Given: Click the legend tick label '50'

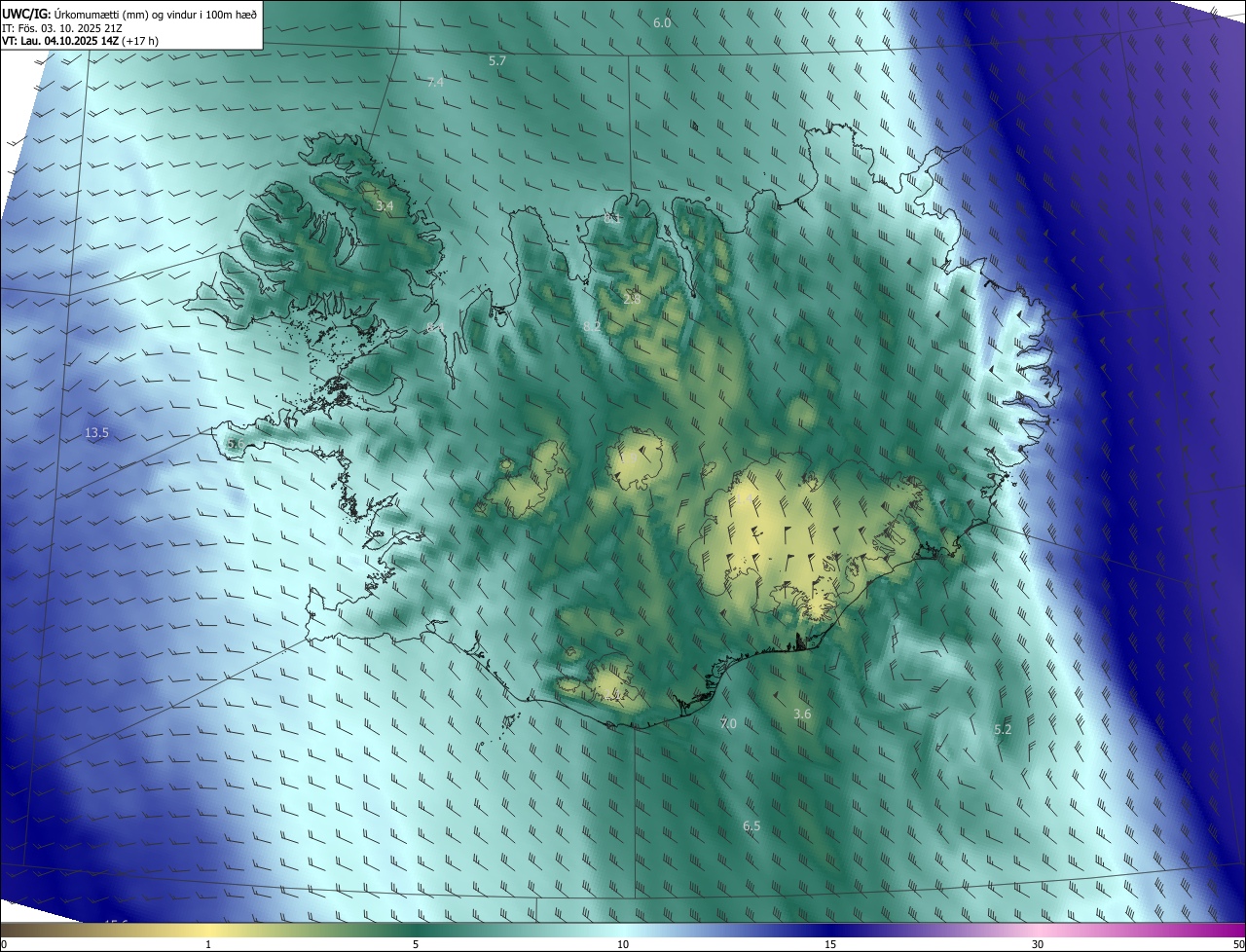Looking at the screenshot, I should pyautogui.click(x=1238, y=944).
